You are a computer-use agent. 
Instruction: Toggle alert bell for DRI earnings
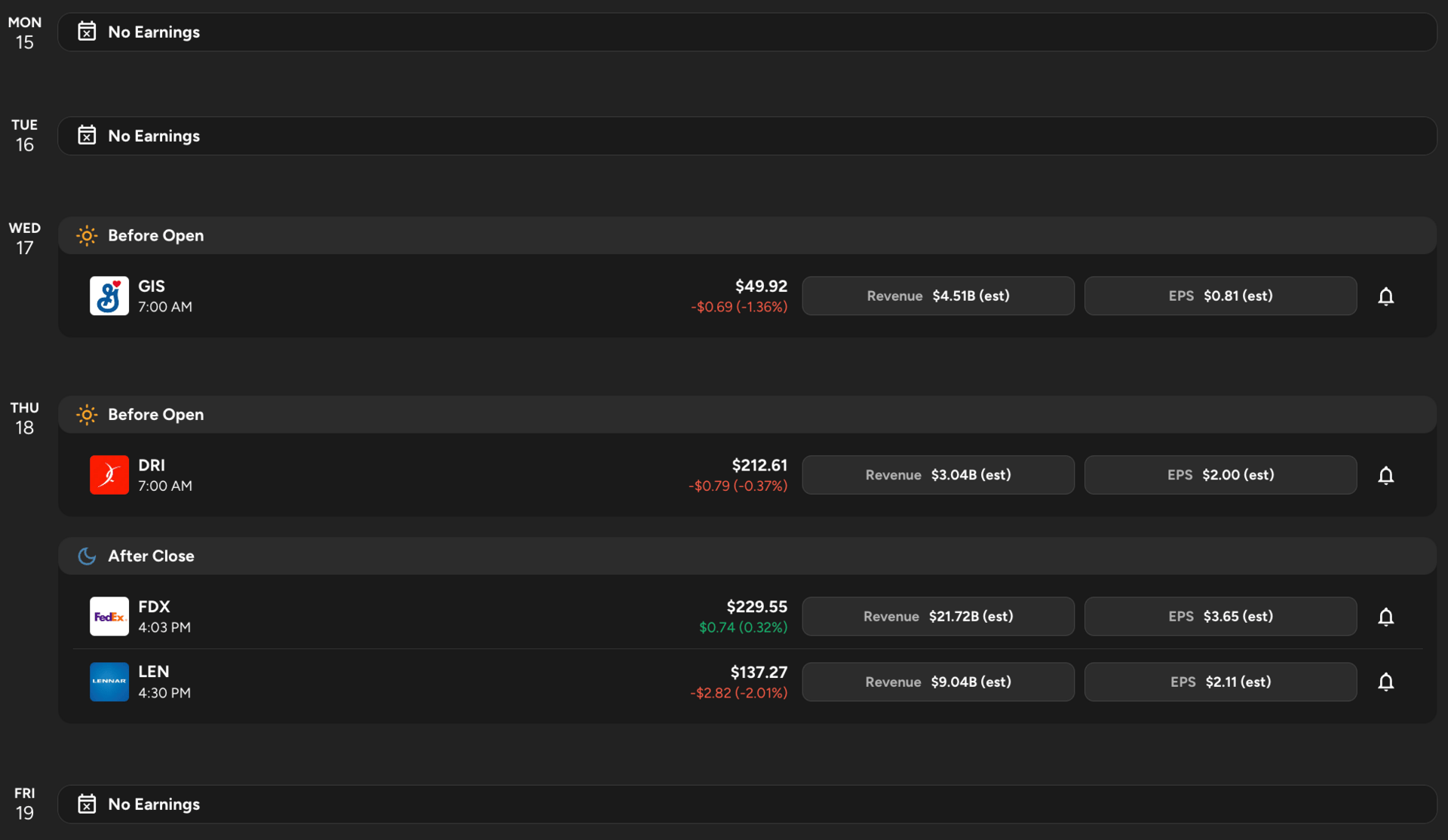(x=1385, y=475)
